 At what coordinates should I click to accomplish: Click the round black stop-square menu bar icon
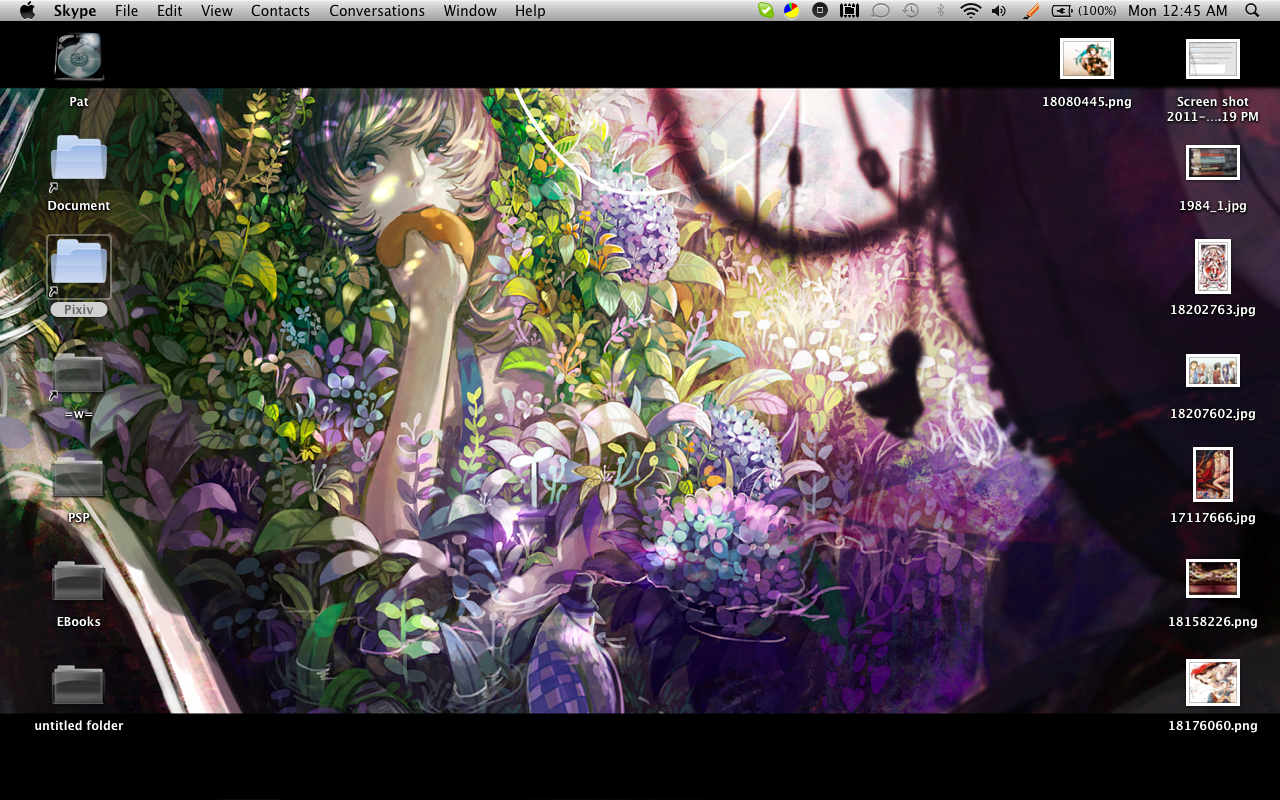(820, 10)
